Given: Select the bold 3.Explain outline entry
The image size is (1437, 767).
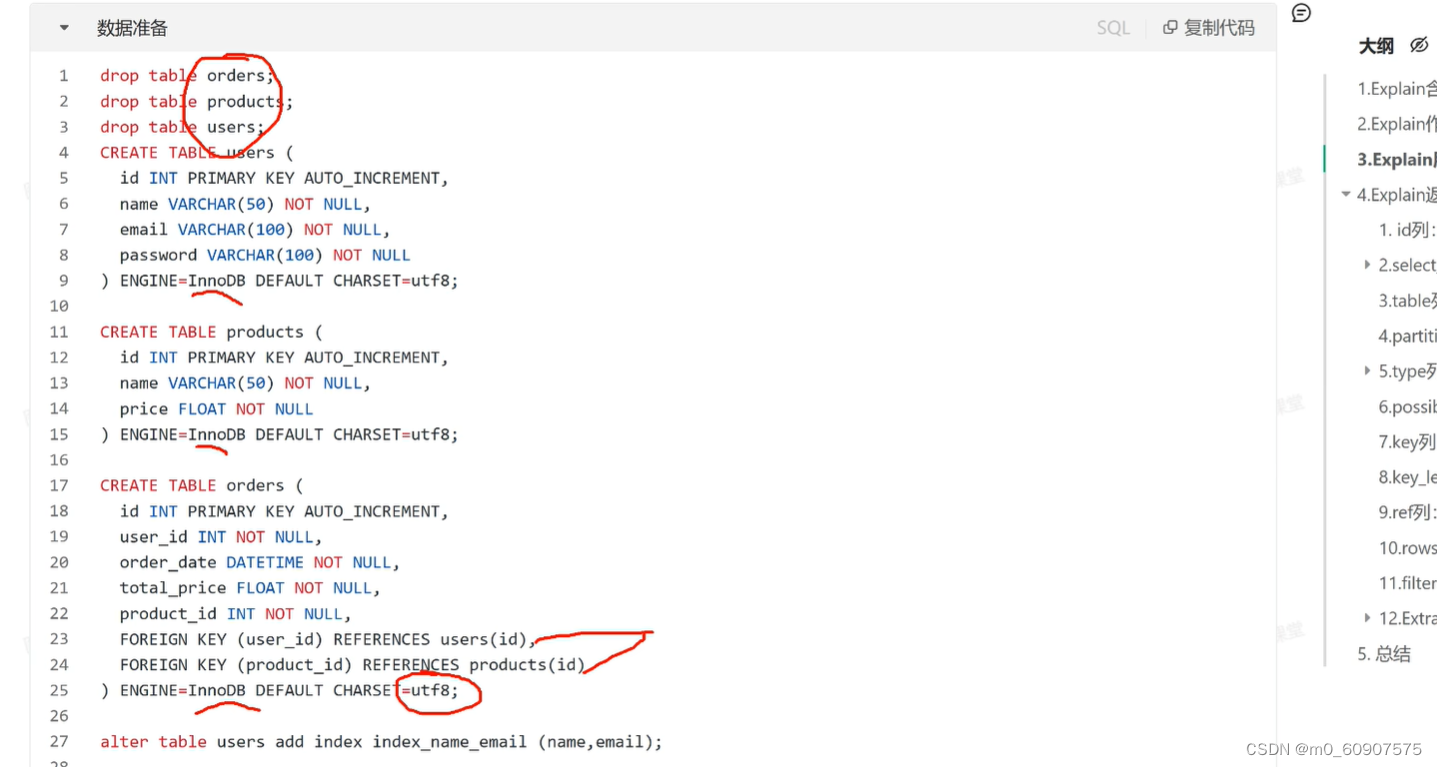Looking at the screenshot, I should [1397, 160].
